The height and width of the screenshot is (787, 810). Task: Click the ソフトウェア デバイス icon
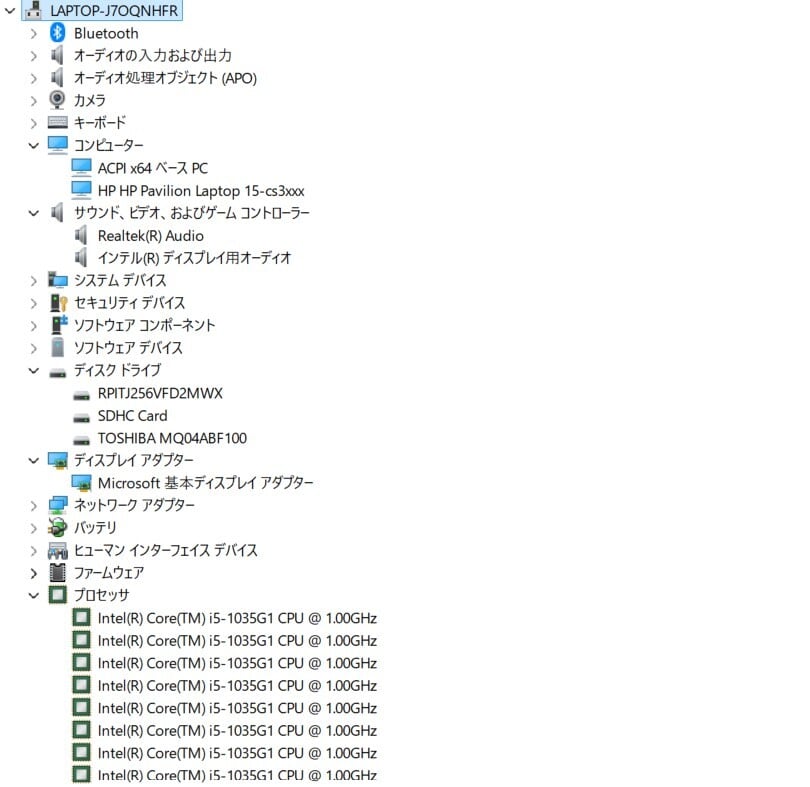click(x=57, y=348)
